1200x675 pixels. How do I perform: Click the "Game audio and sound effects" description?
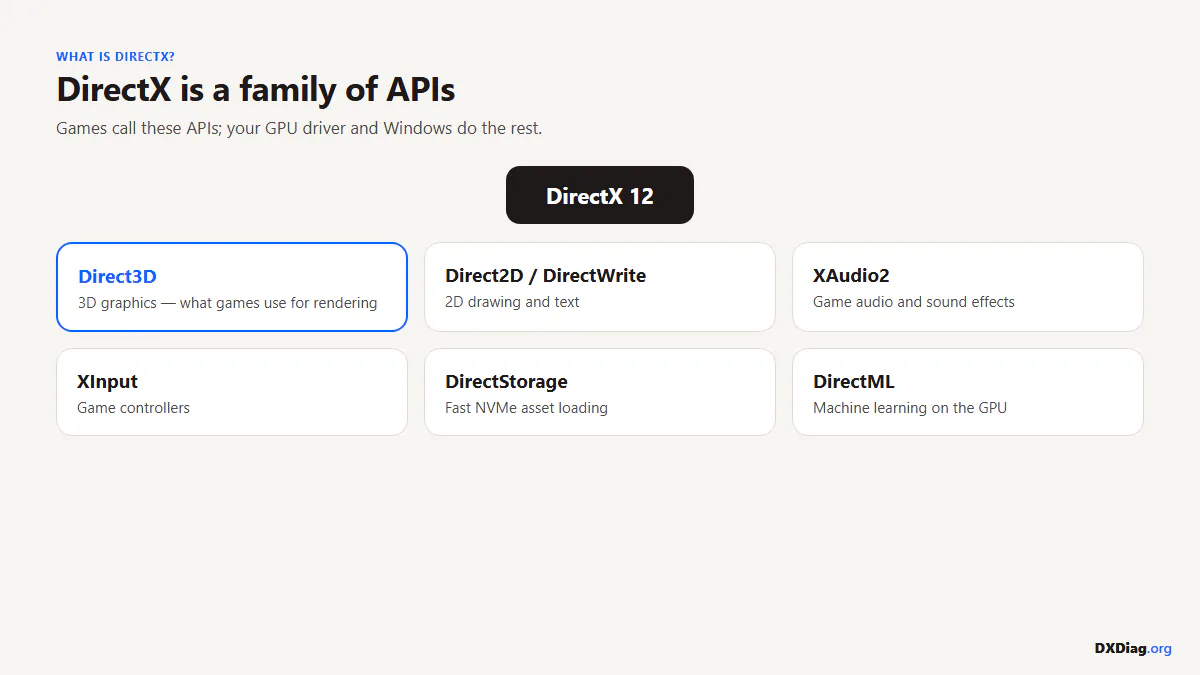(914, 302)
